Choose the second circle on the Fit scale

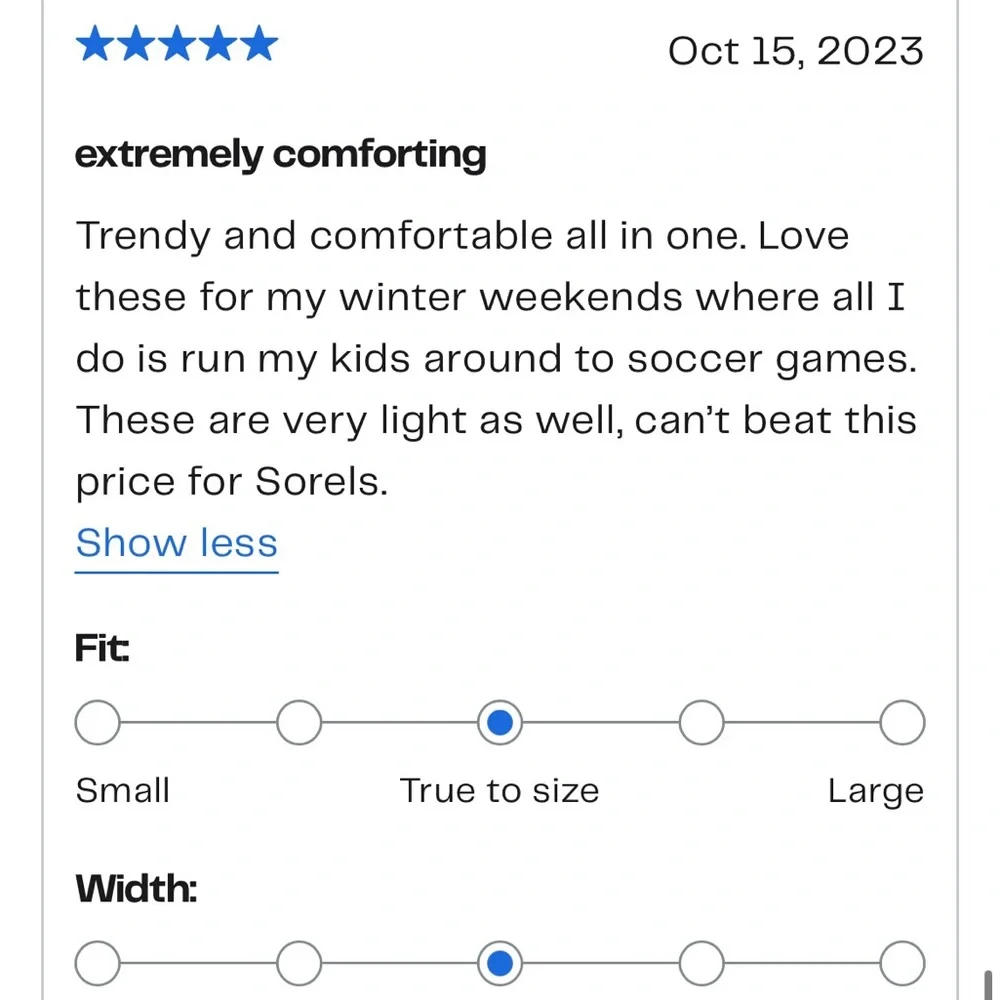(298, 721)
